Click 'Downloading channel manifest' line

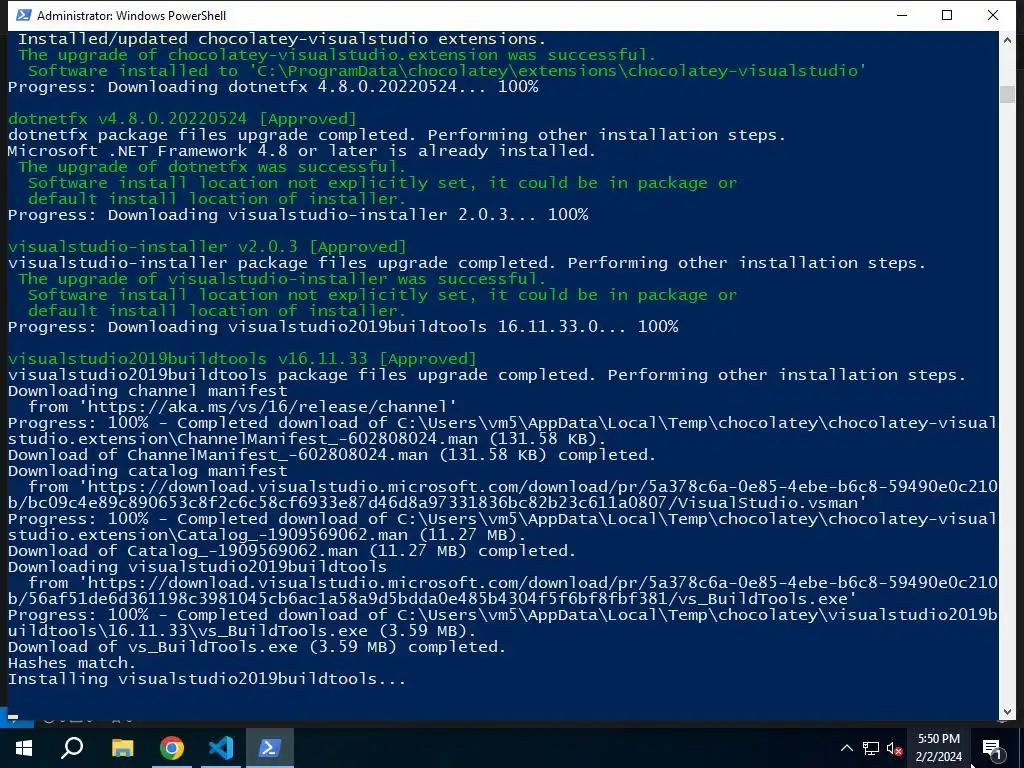click(148, 391)
